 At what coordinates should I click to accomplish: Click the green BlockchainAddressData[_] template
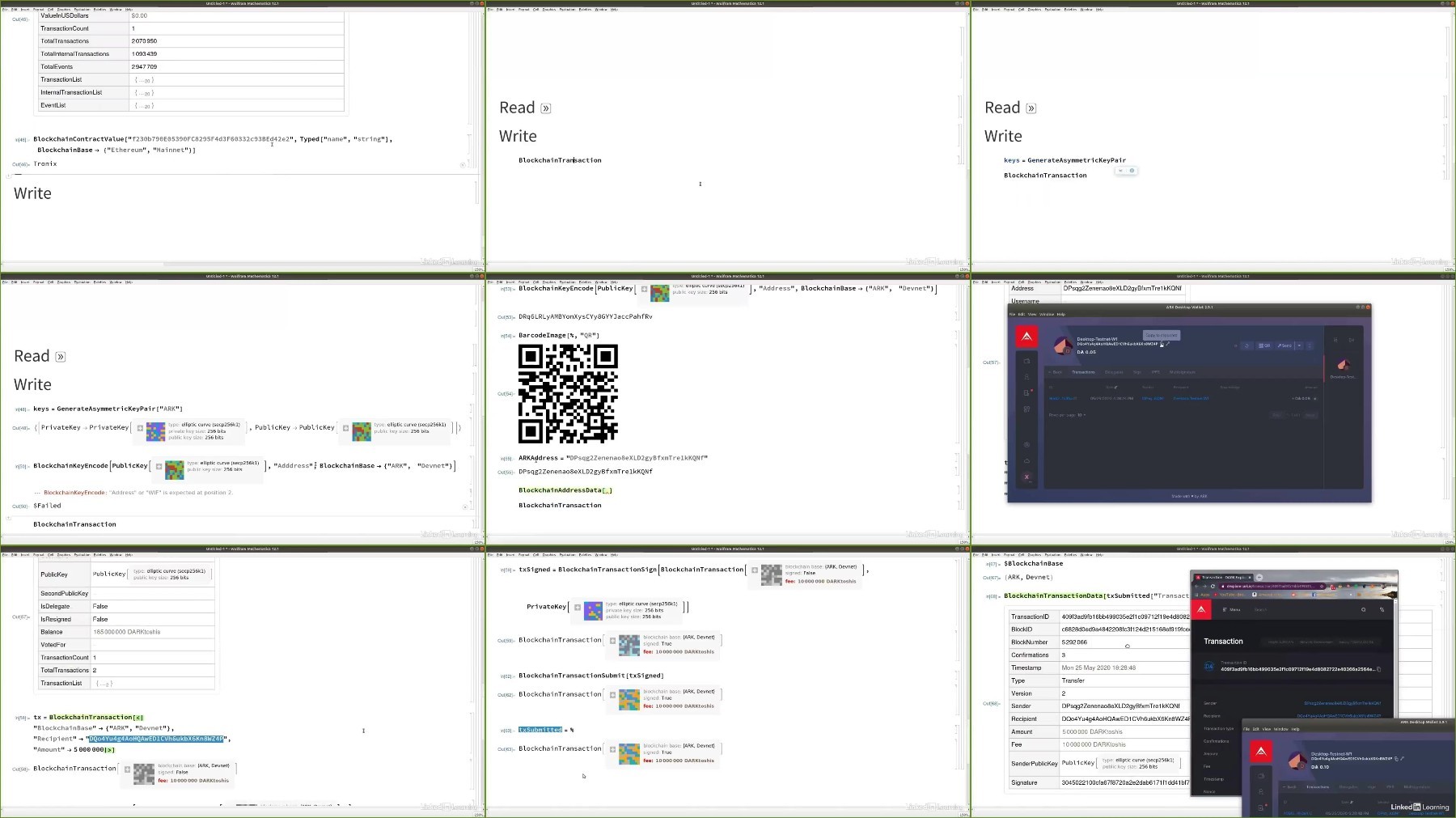click(x=565, y=490)
